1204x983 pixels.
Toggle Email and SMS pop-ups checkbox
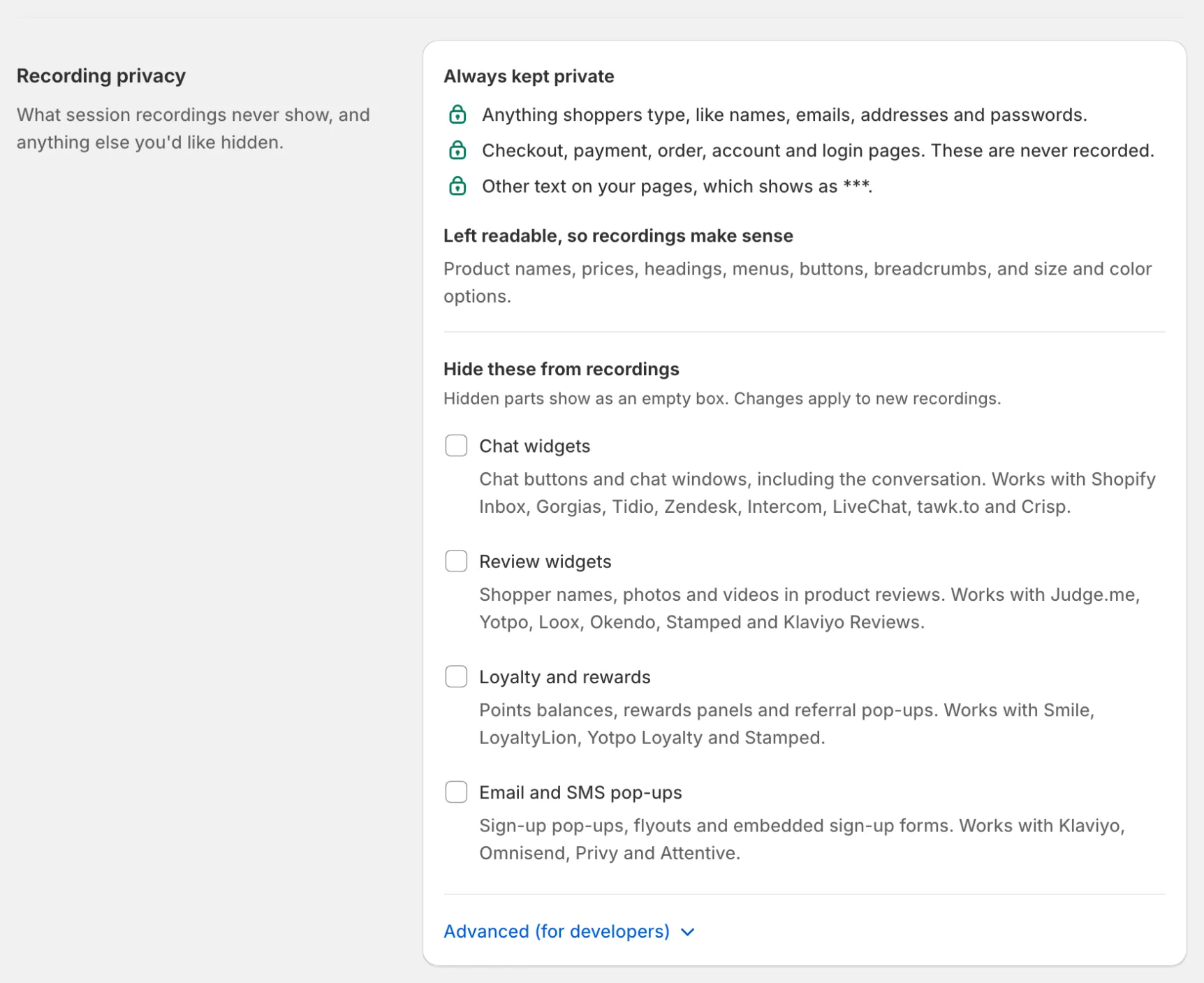456,792
